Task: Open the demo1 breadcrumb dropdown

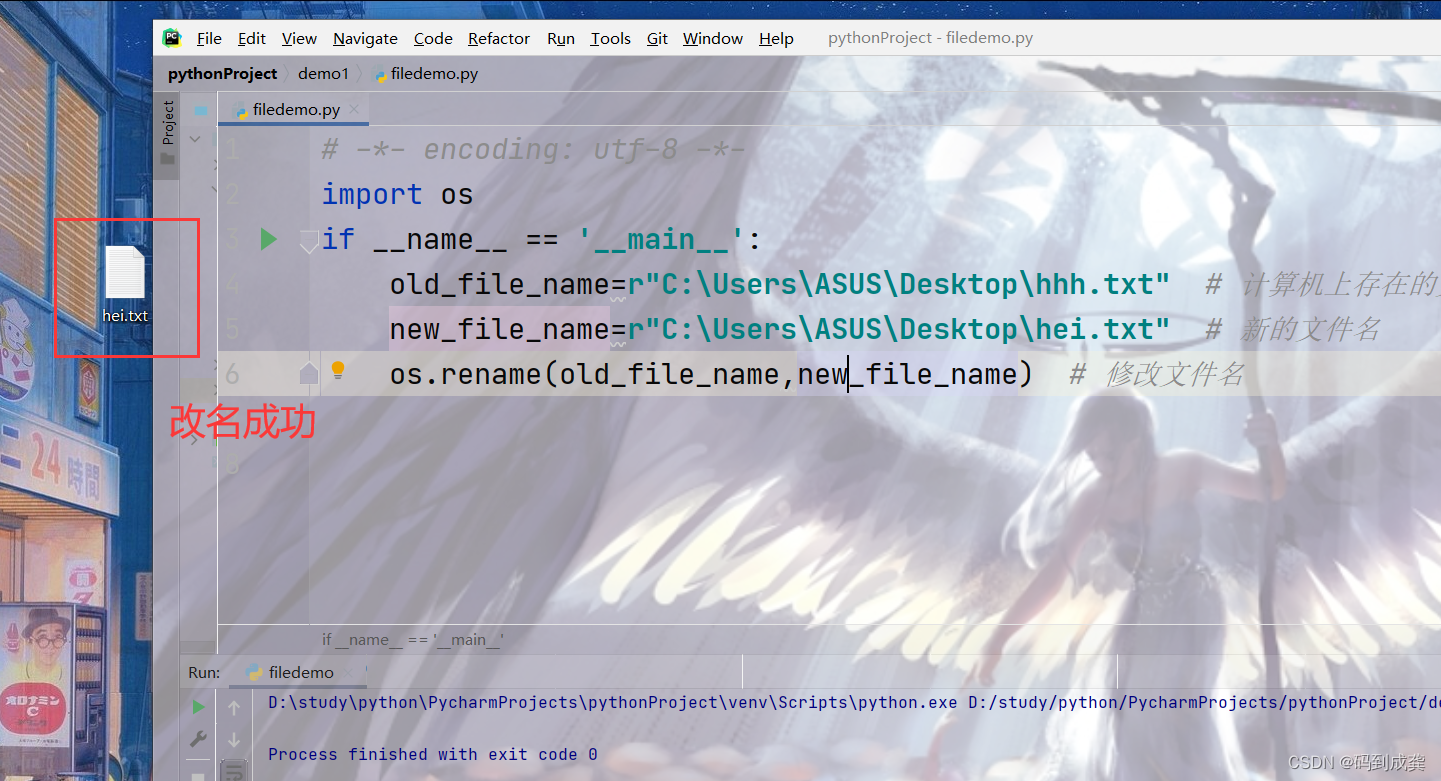Action: 324,73
